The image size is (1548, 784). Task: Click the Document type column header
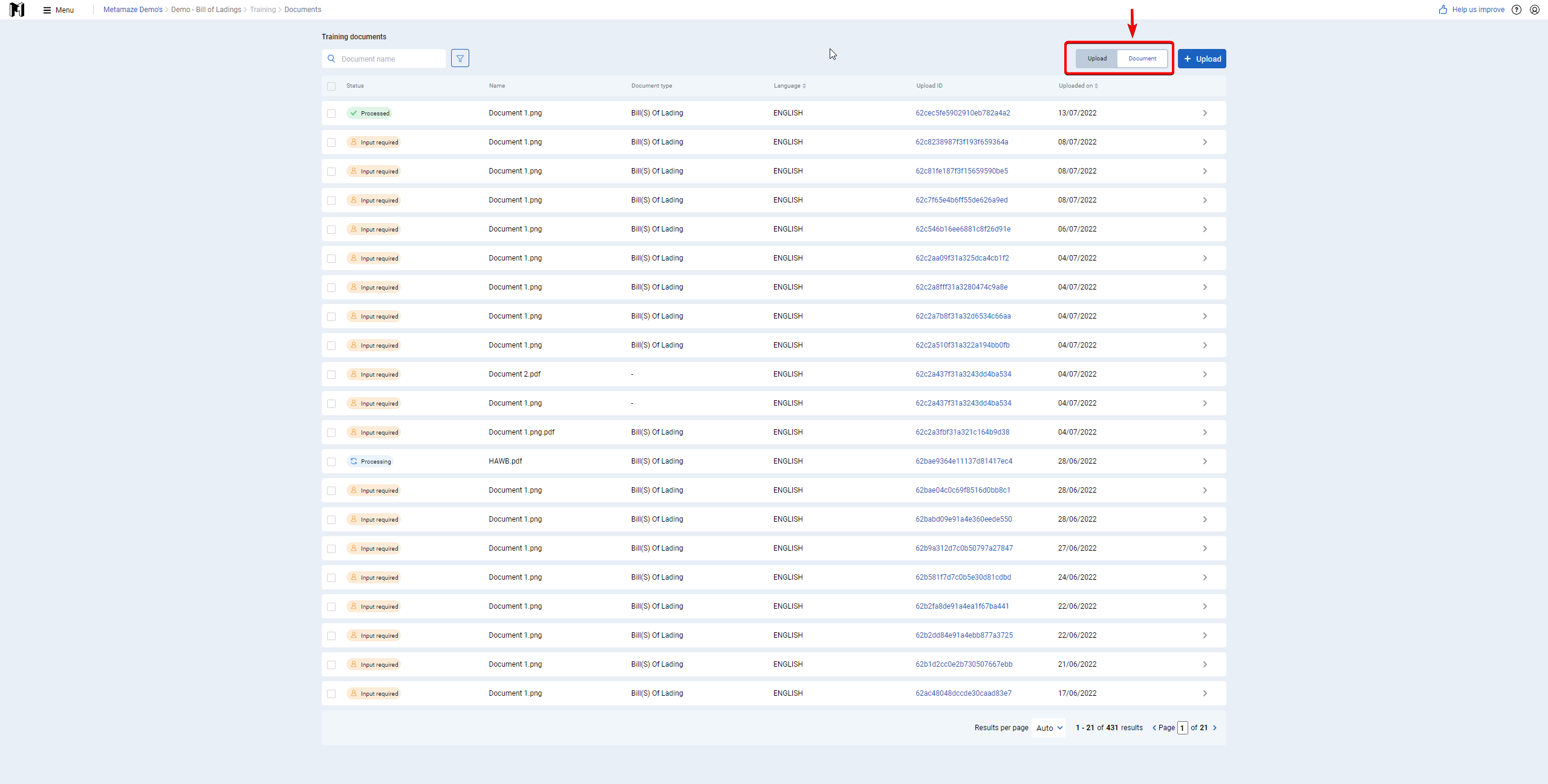(x=652, y=86)
